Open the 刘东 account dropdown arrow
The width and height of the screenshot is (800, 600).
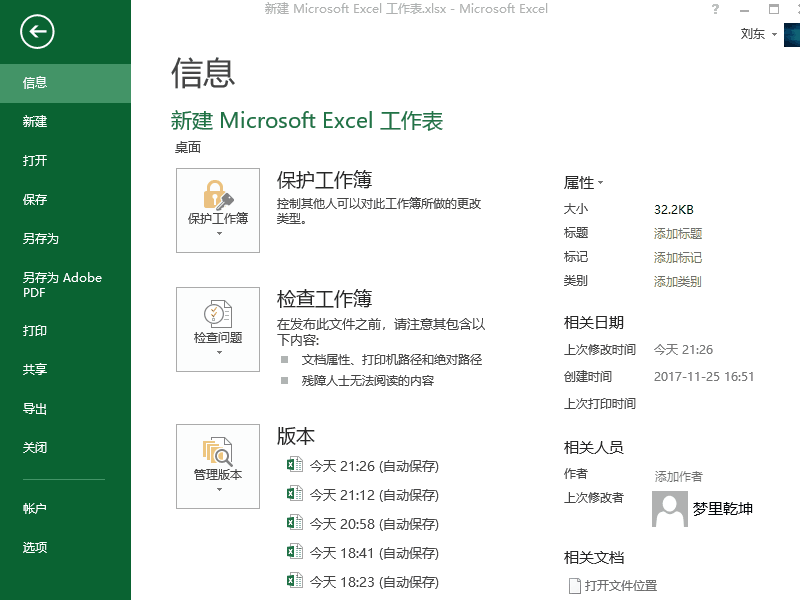pyautogui.click(x=774, y=35)
